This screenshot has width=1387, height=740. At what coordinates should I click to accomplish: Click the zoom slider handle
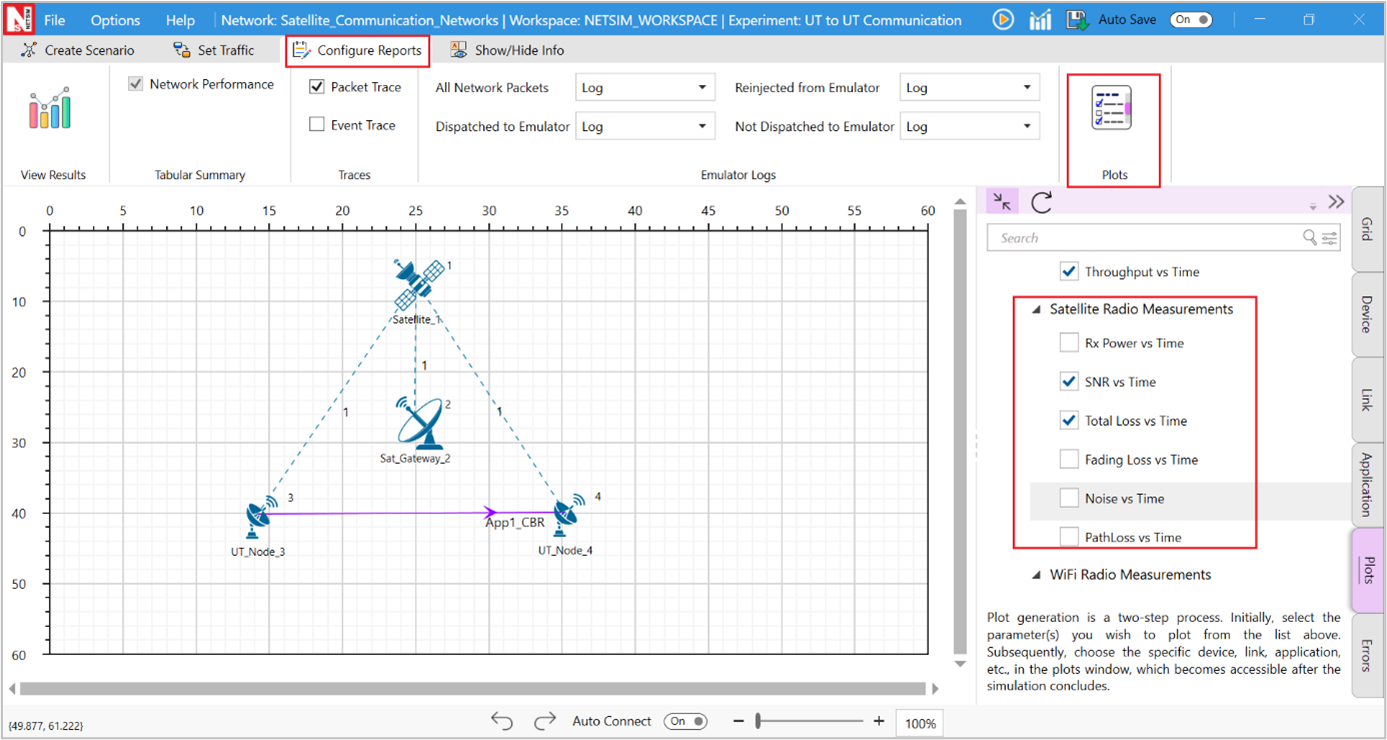[759, 721]
